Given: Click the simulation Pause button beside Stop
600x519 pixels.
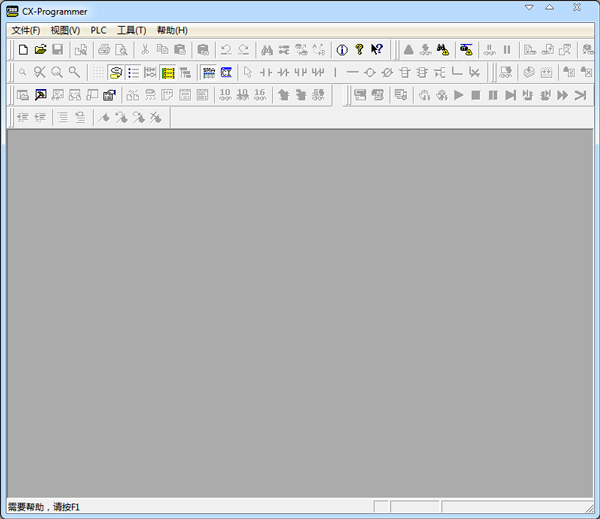Looking at the screenshot, I should pos(493,95).
